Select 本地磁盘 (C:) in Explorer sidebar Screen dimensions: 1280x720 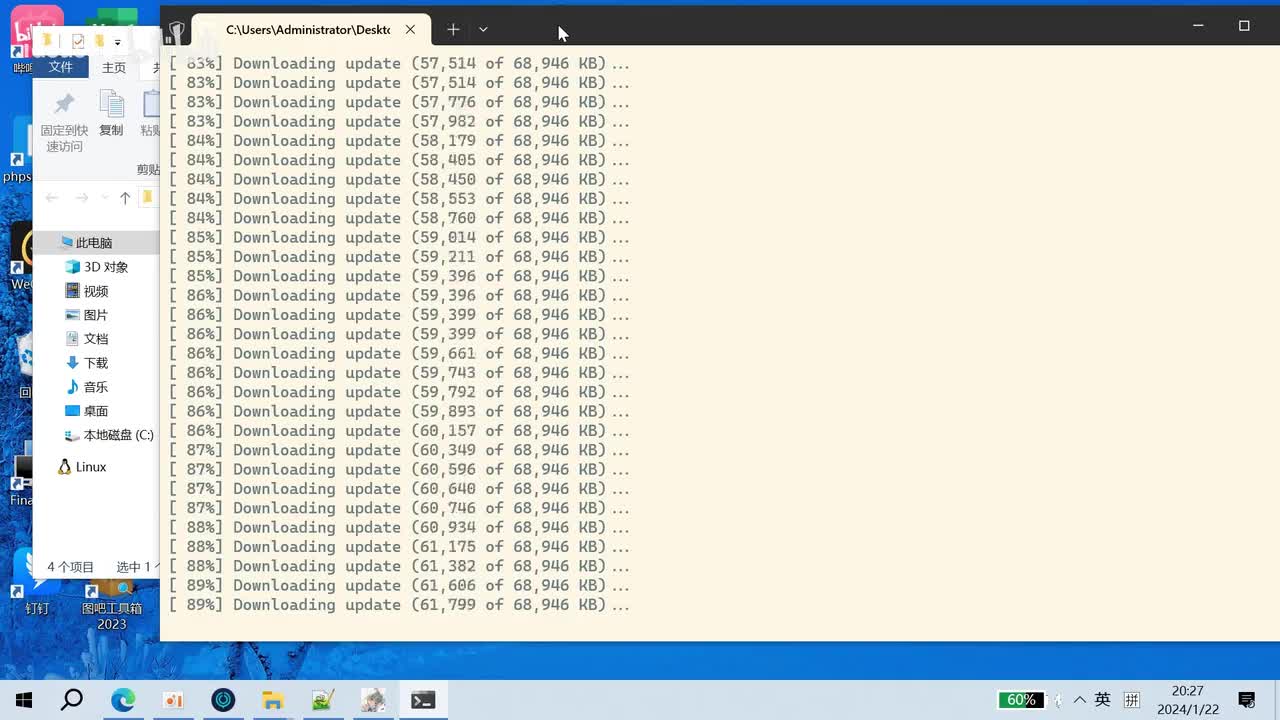pos(110,435)
